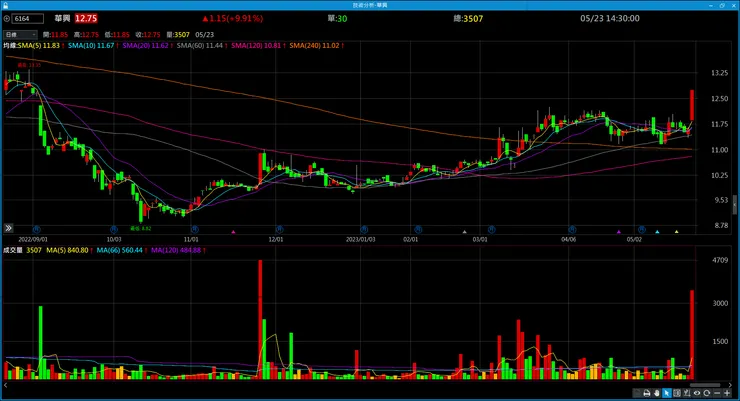Click the 成交量 volume panel title
Screen dimensions: 740x401
(x=13, y=250)
